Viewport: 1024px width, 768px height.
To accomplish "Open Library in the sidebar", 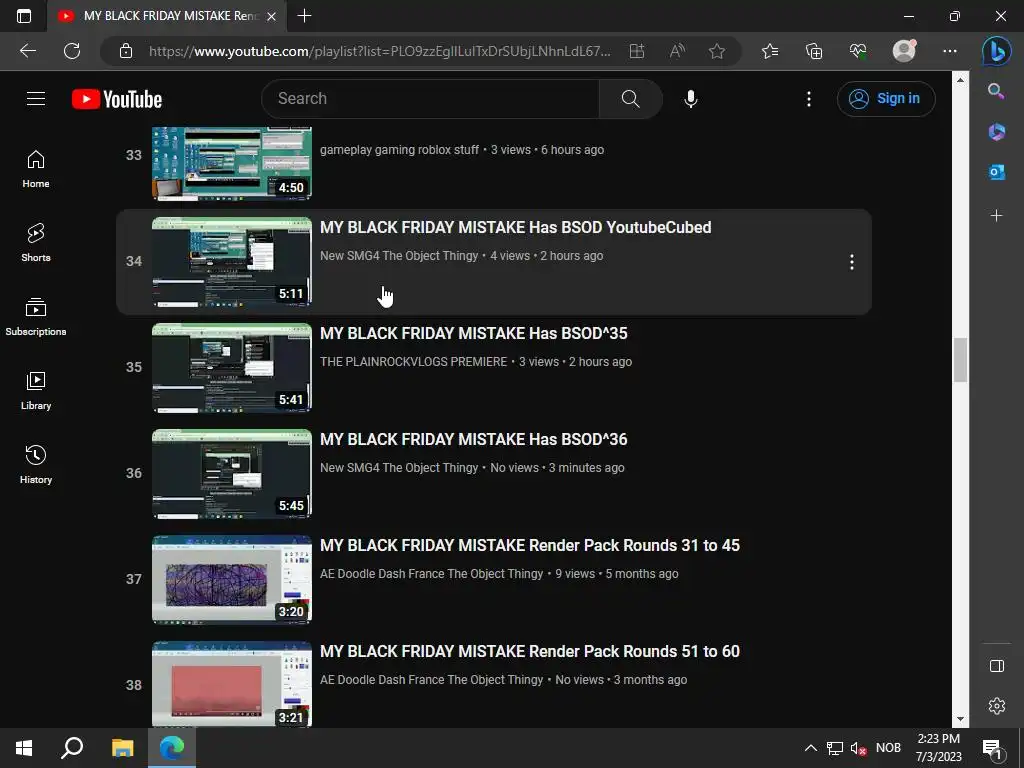I will [36, 391].
